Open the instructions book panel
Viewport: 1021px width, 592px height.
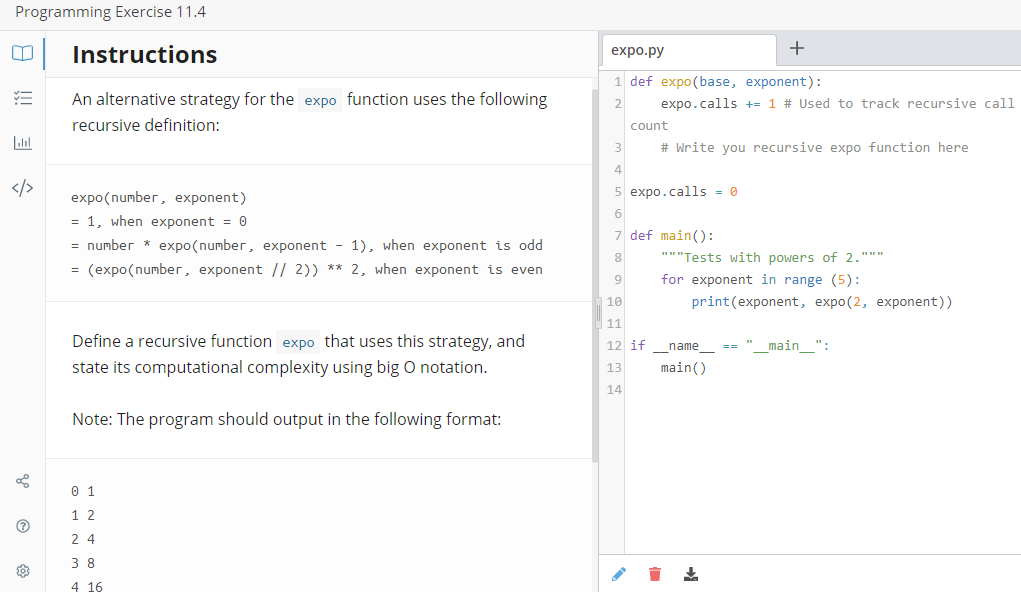coord(22,54)
